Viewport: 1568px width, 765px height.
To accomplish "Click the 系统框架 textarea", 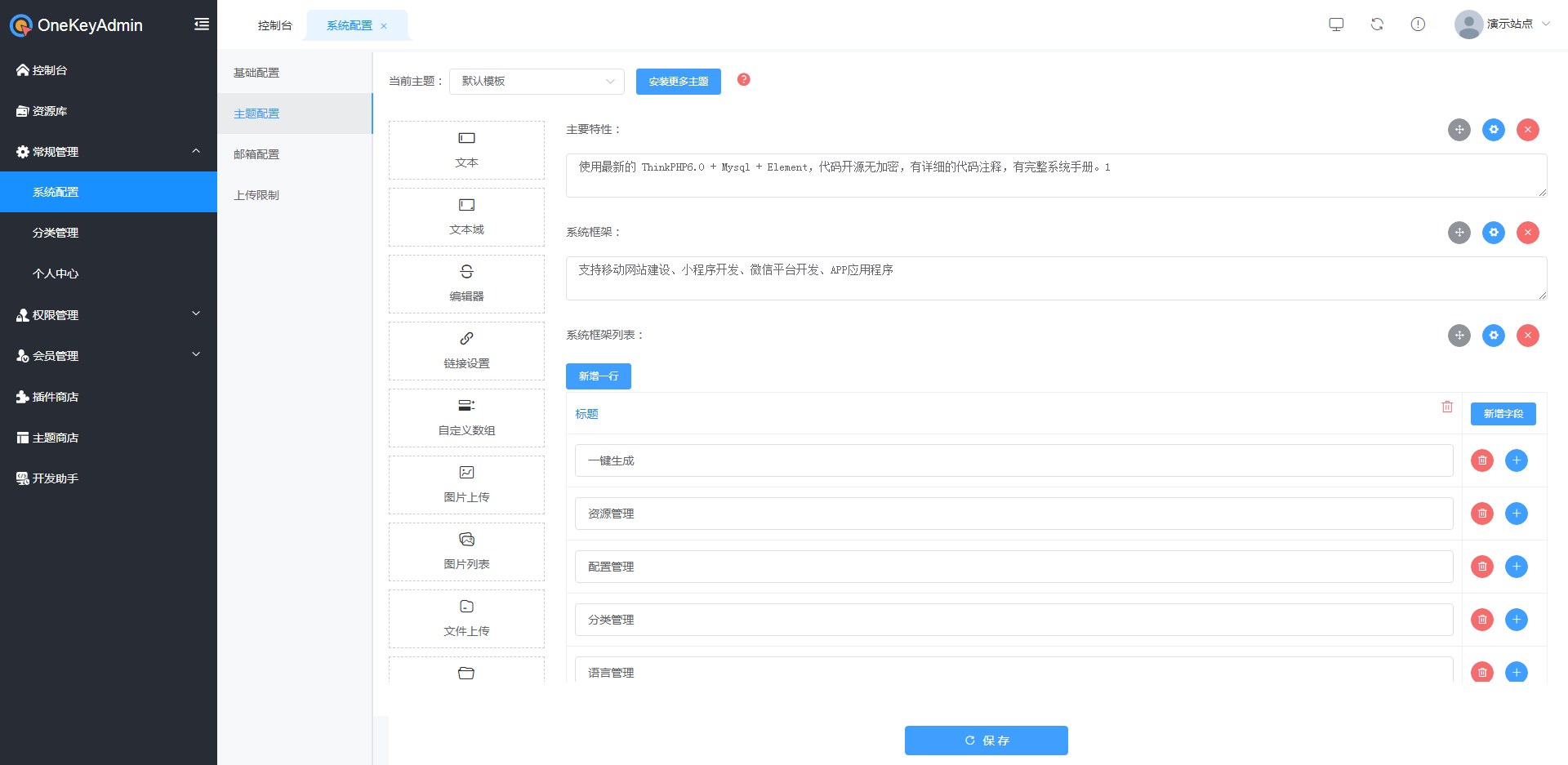I will point(1057,278).
